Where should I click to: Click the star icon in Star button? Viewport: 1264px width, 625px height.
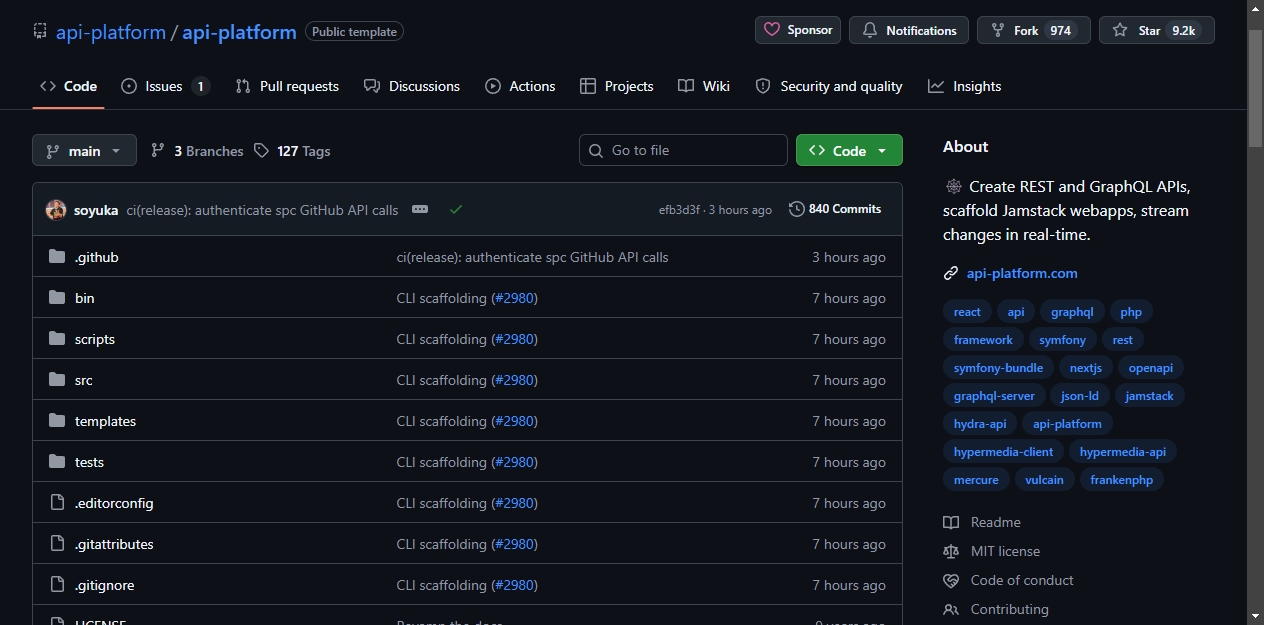1120,30
